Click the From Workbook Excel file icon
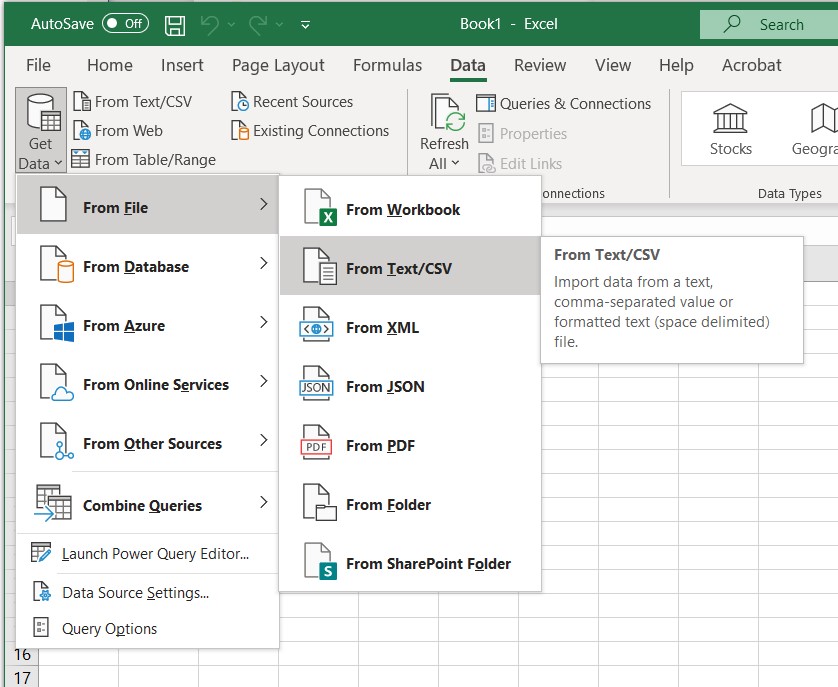Screen dimensions: 838x687 pos(320,207)
